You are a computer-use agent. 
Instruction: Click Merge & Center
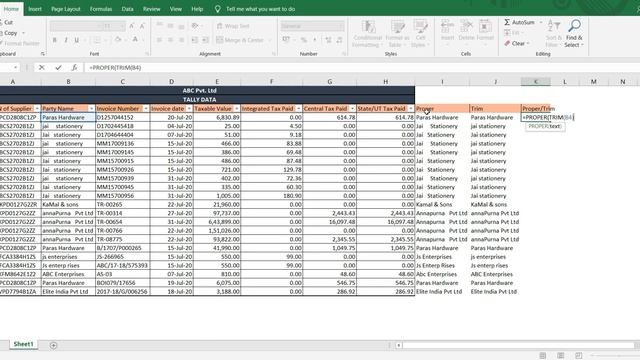pos(240,40)
